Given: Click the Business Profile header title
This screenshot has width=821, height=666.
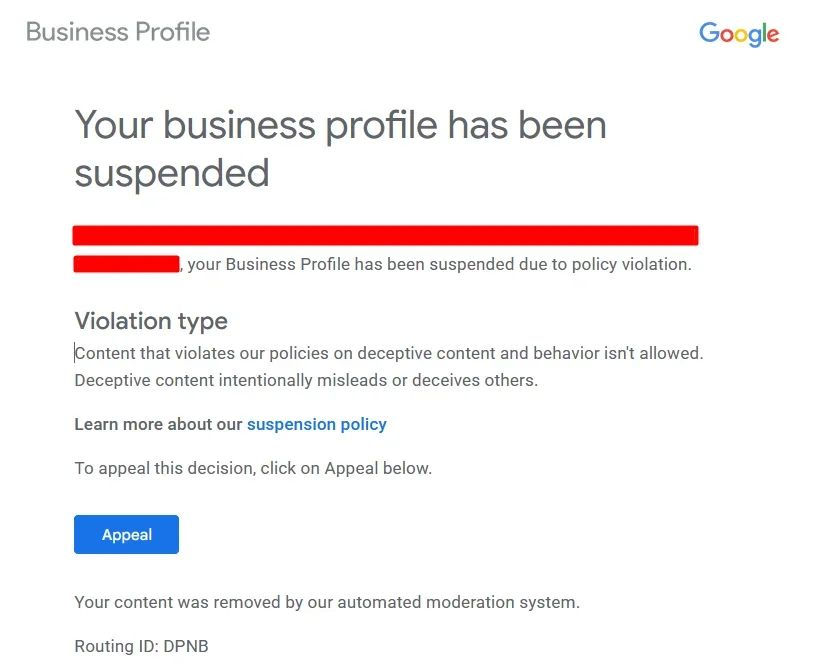Looking at the screenshot, I should (118, 32).
